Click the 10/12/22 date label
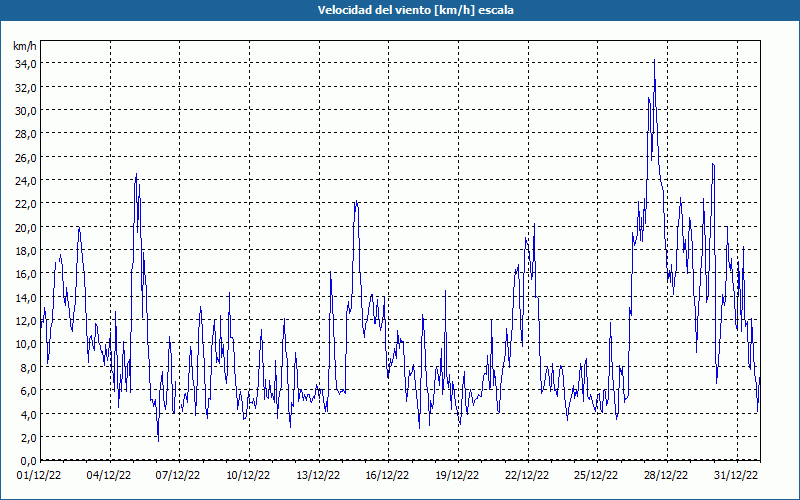800x500 pixels. click(248, 476)
